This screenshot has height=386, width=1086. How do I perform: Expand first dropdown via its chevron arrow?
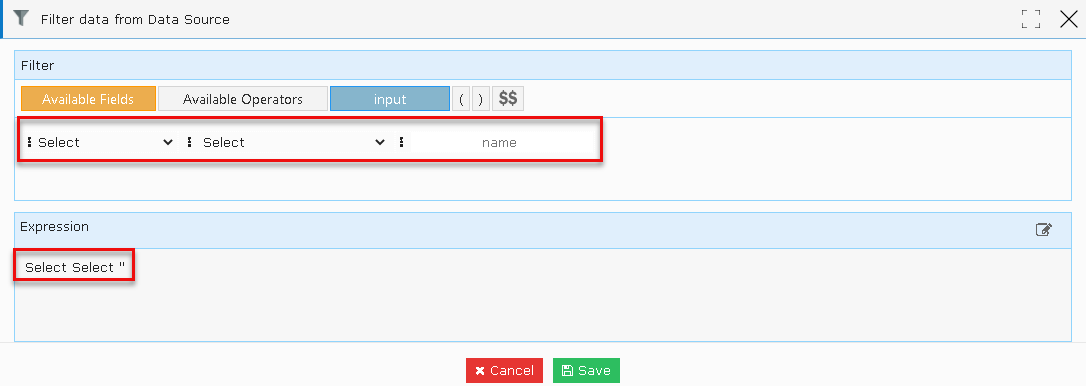(167, 142)
